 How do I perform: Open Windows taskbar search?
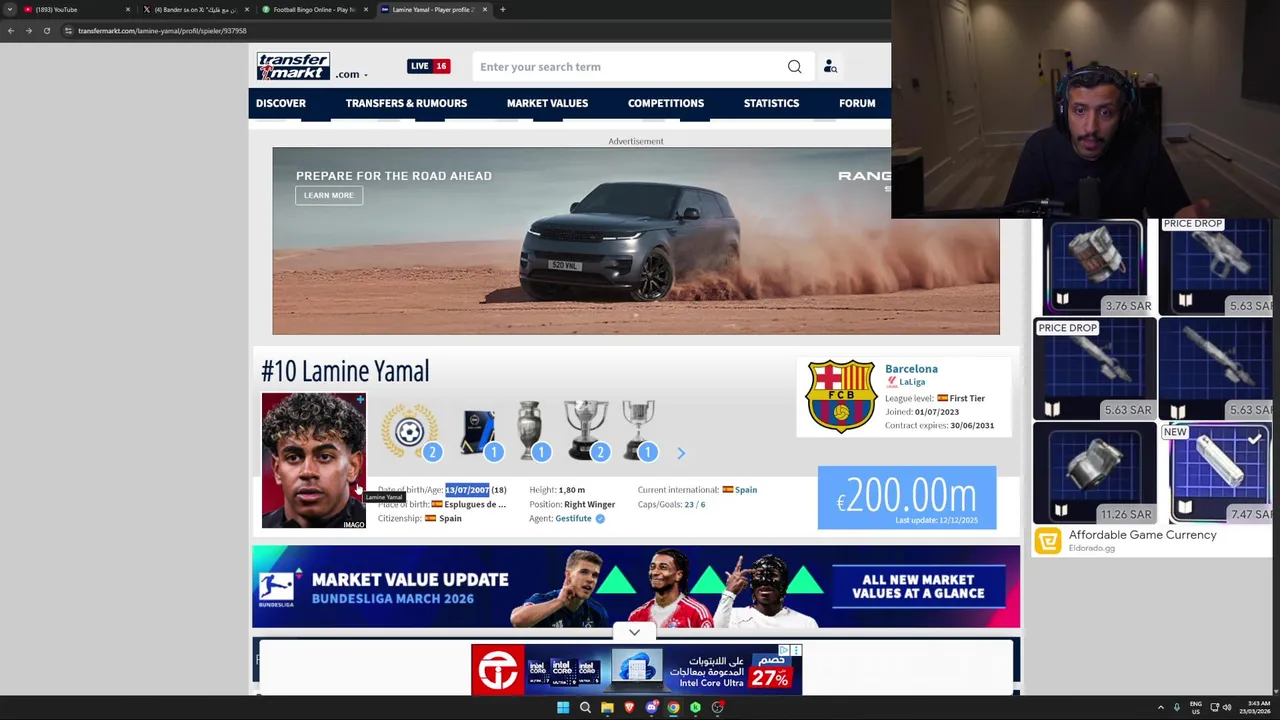pos(585,707)
